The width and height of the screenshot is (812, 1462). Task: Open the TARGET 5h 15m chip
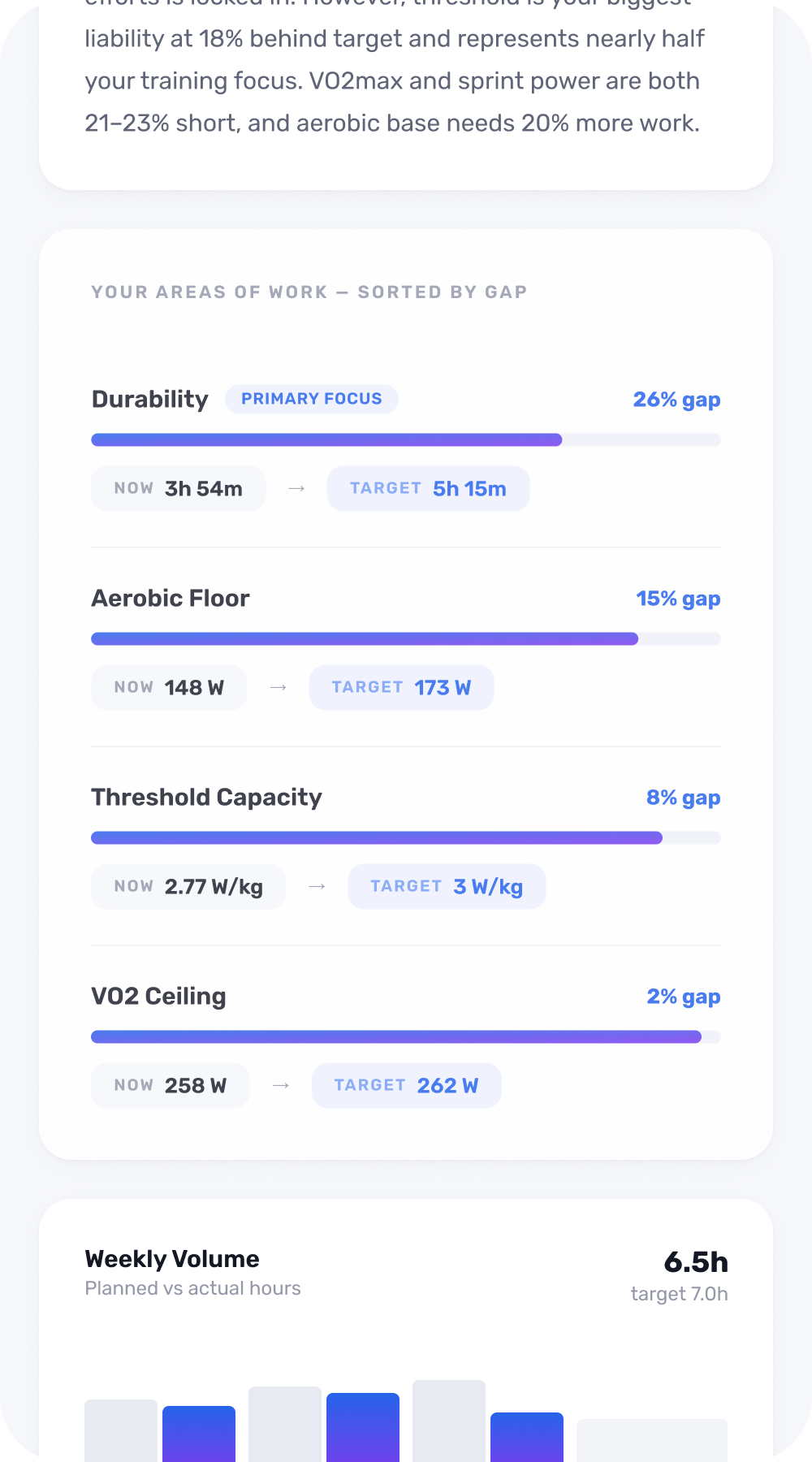428,488
